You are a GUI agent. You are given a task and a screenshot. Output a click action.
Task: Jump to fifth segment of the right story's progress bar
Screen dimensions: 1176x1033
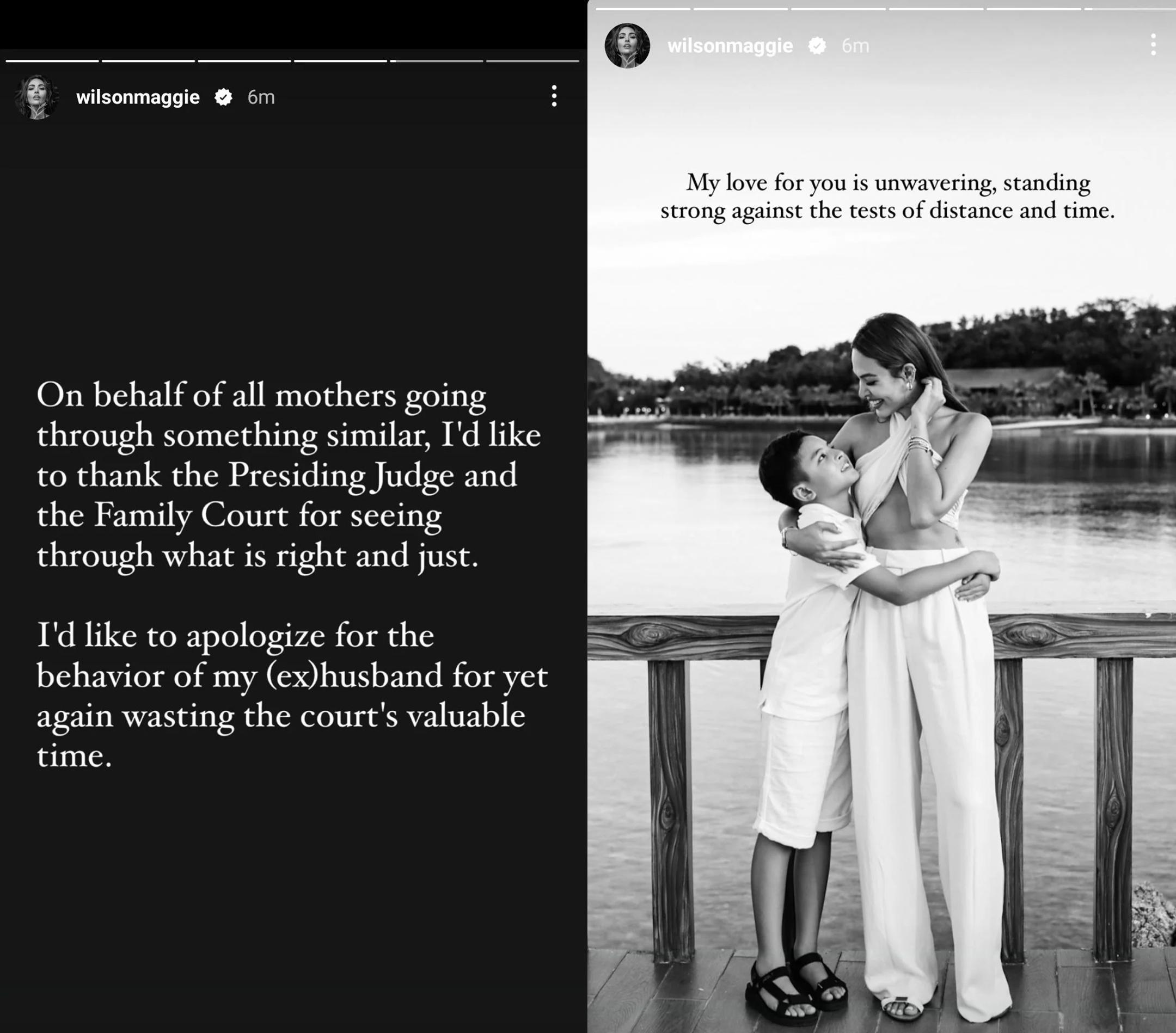[1034, 9]
